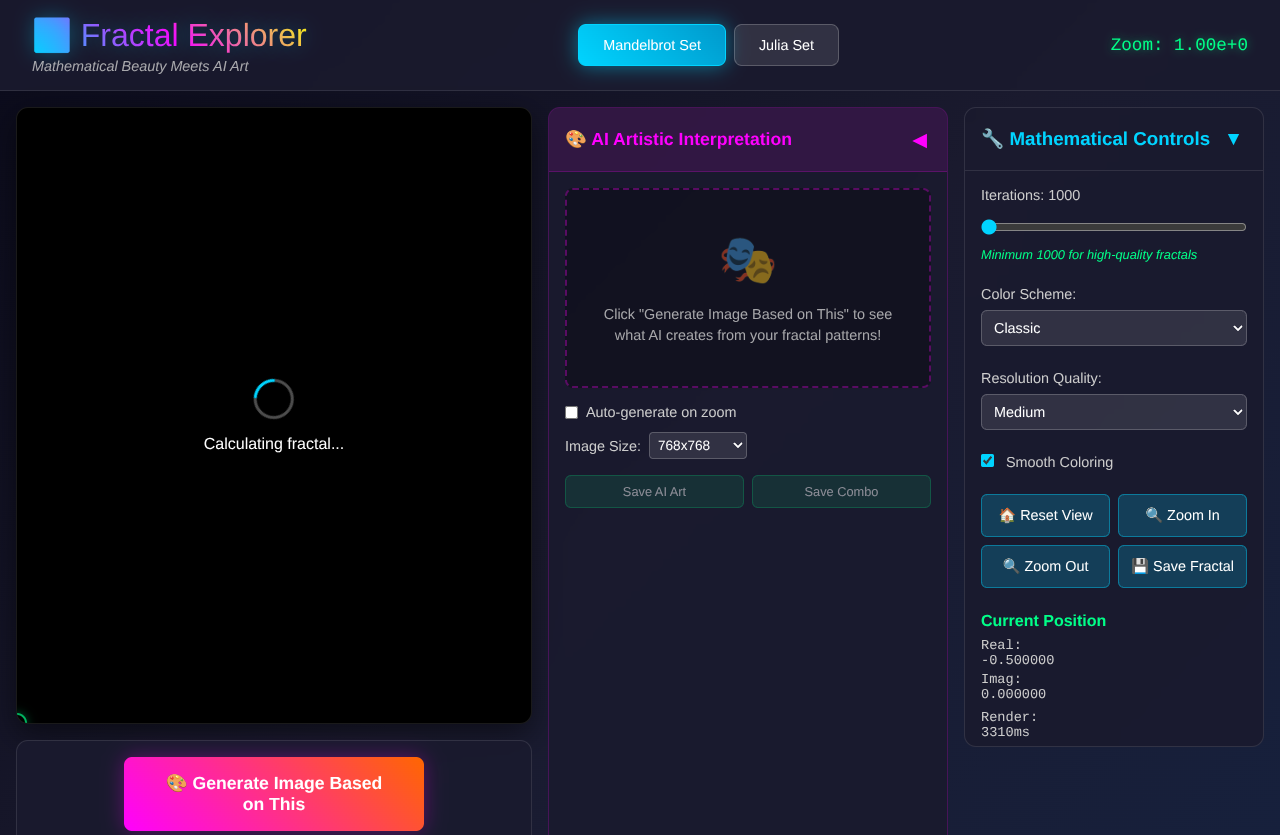This screenshot has height=835, width=1280.
Task: Disable Smooth Coloring
Action: coord(987,461)
